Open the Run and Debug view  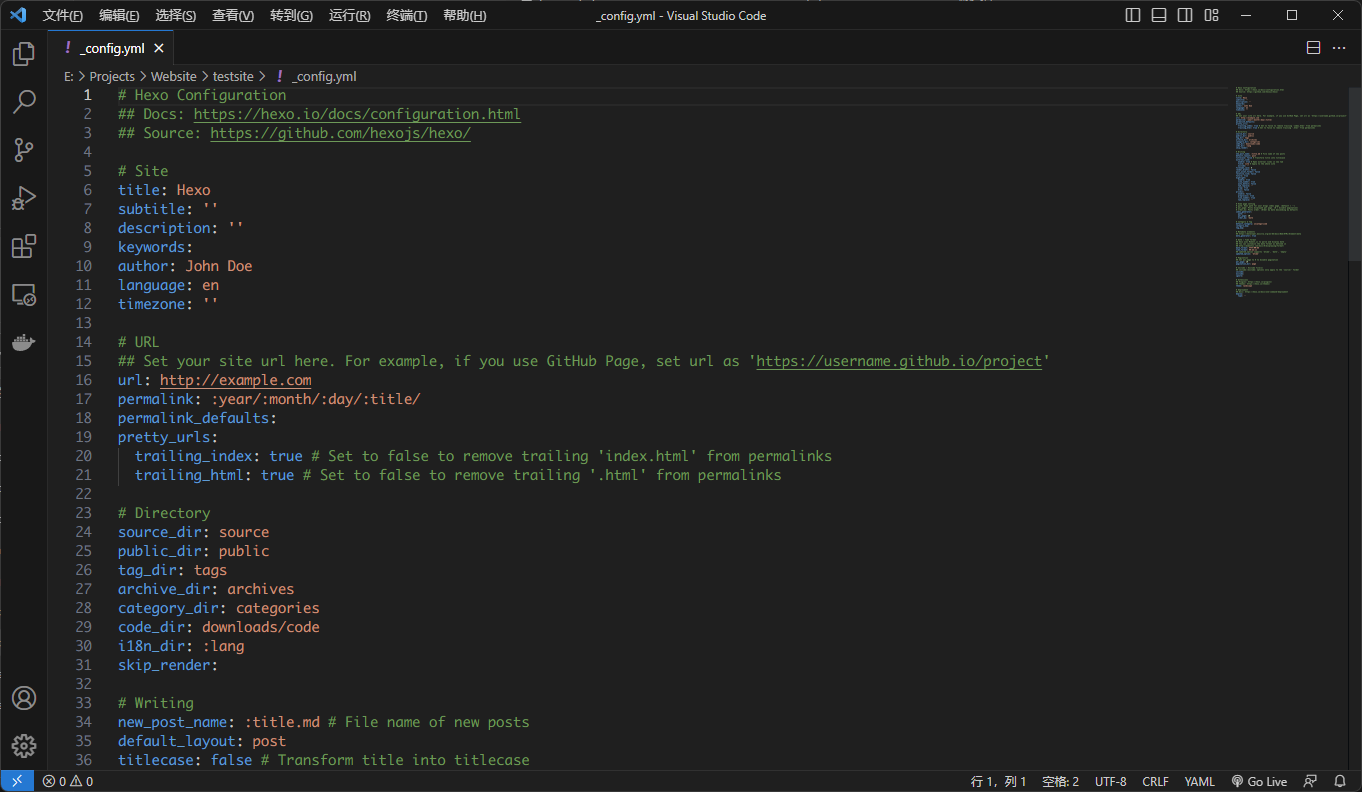(x=24, y=198)
